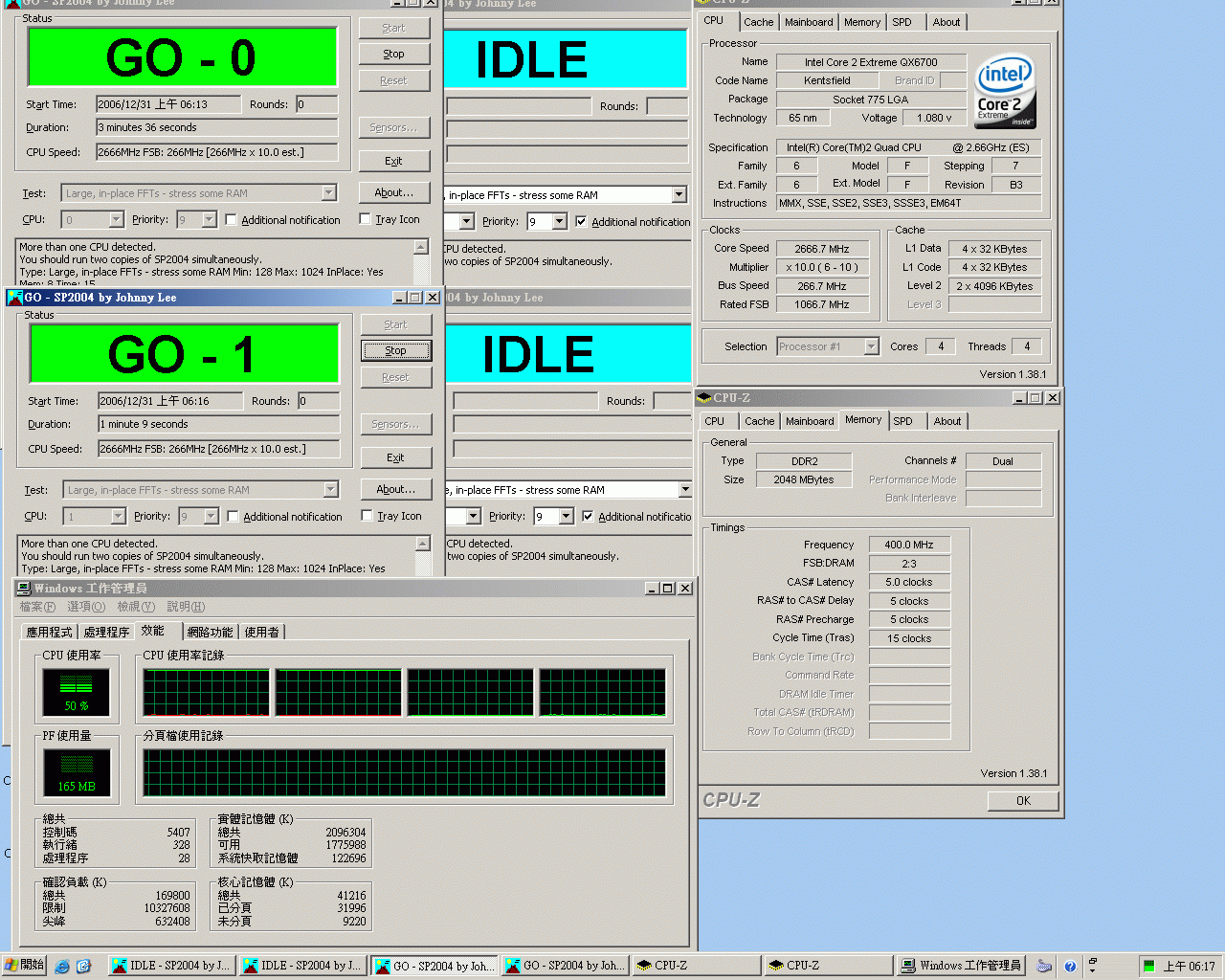This screenshot has height=980, width=1225.
Task: Open 使用者 tab in Task Manager
Action: [262, 633]
